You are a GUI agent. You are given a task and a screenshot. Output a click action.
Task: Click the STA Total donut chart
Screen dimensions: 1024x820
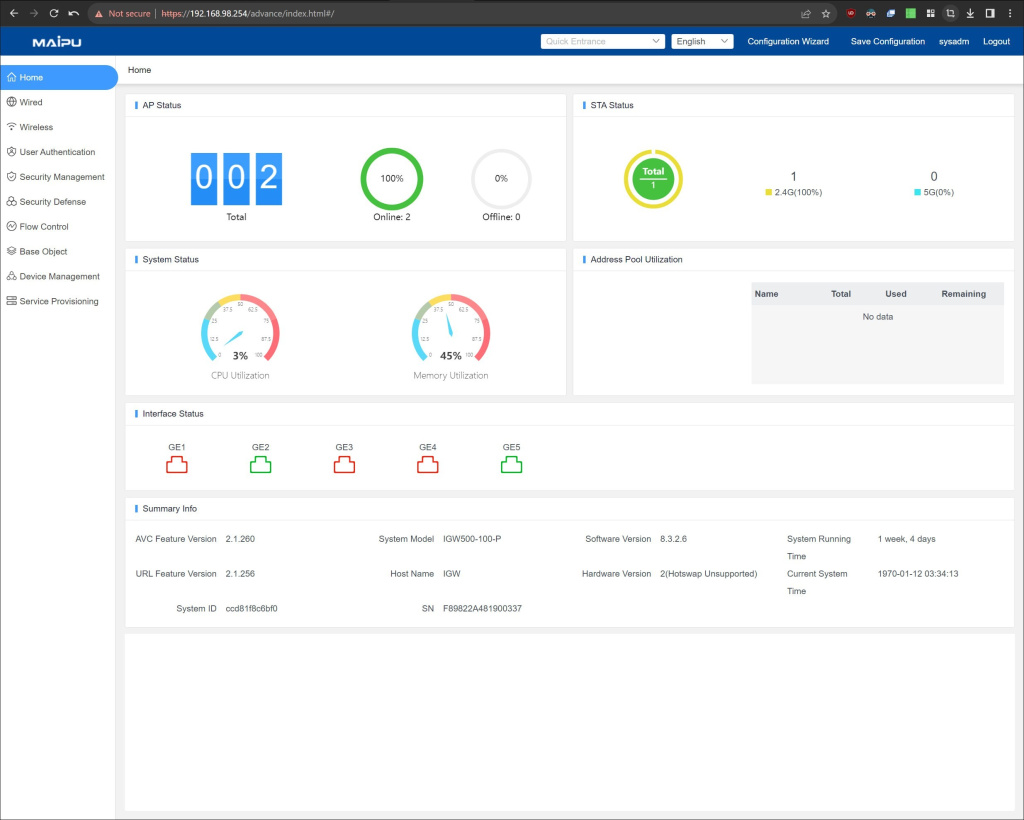click(x=653, y=178)
